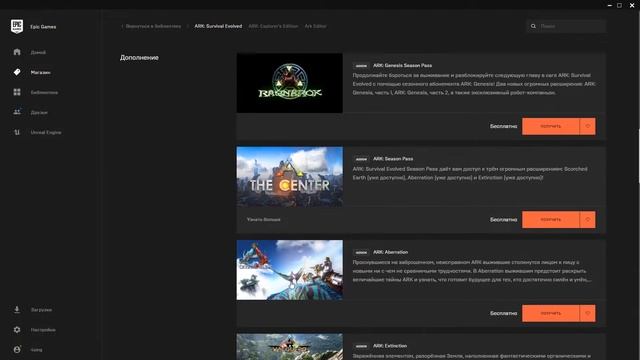
Task: Go back to library breadcrumb link
Action: click(151, 26)
